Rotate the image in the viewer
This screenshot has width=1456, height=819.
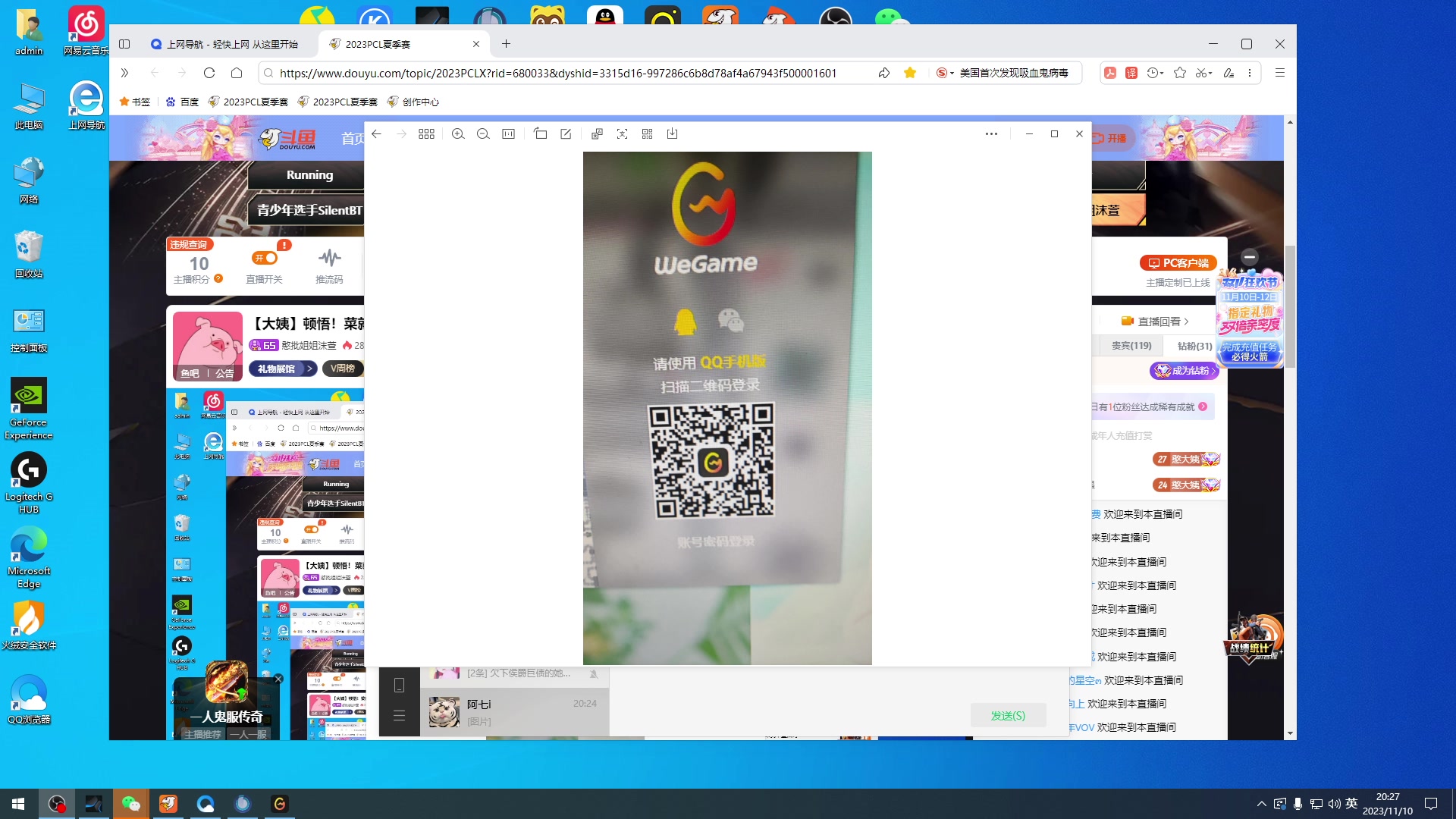tap(541, 134)
